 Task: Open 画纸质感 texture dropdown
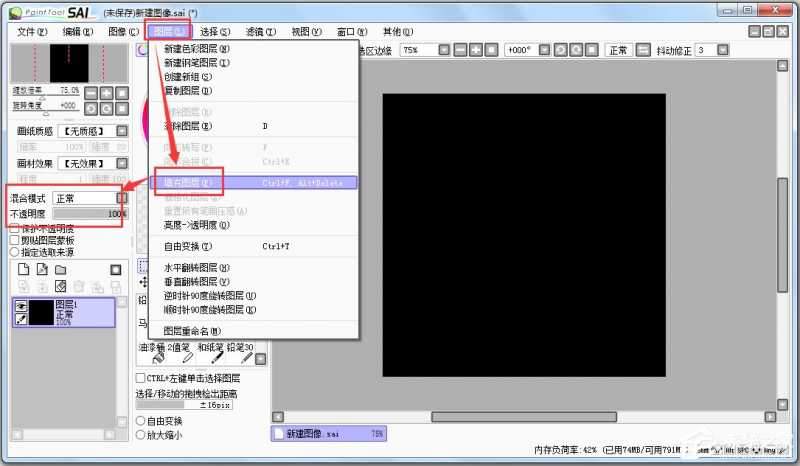pyautogui.click(x=122, y=131)
